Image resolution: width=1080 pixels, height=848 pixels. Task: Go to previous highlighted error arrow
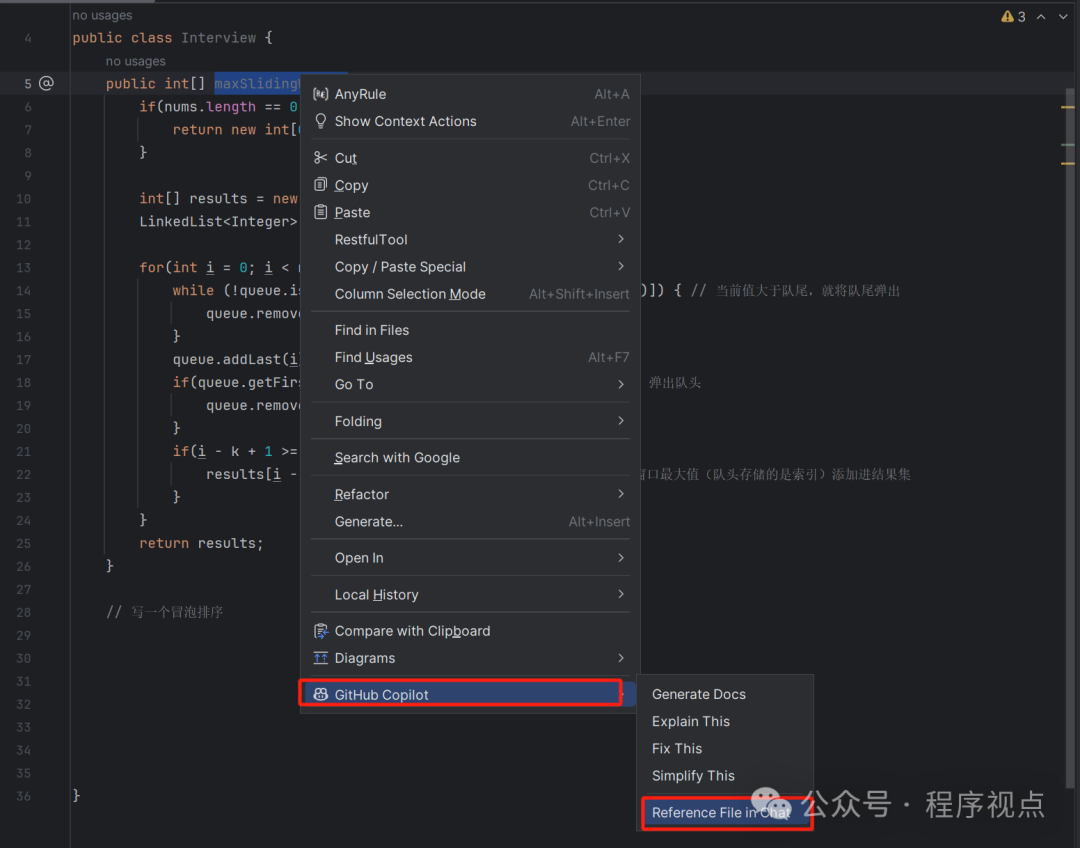pyautogui.click(x=1041, y=17)
